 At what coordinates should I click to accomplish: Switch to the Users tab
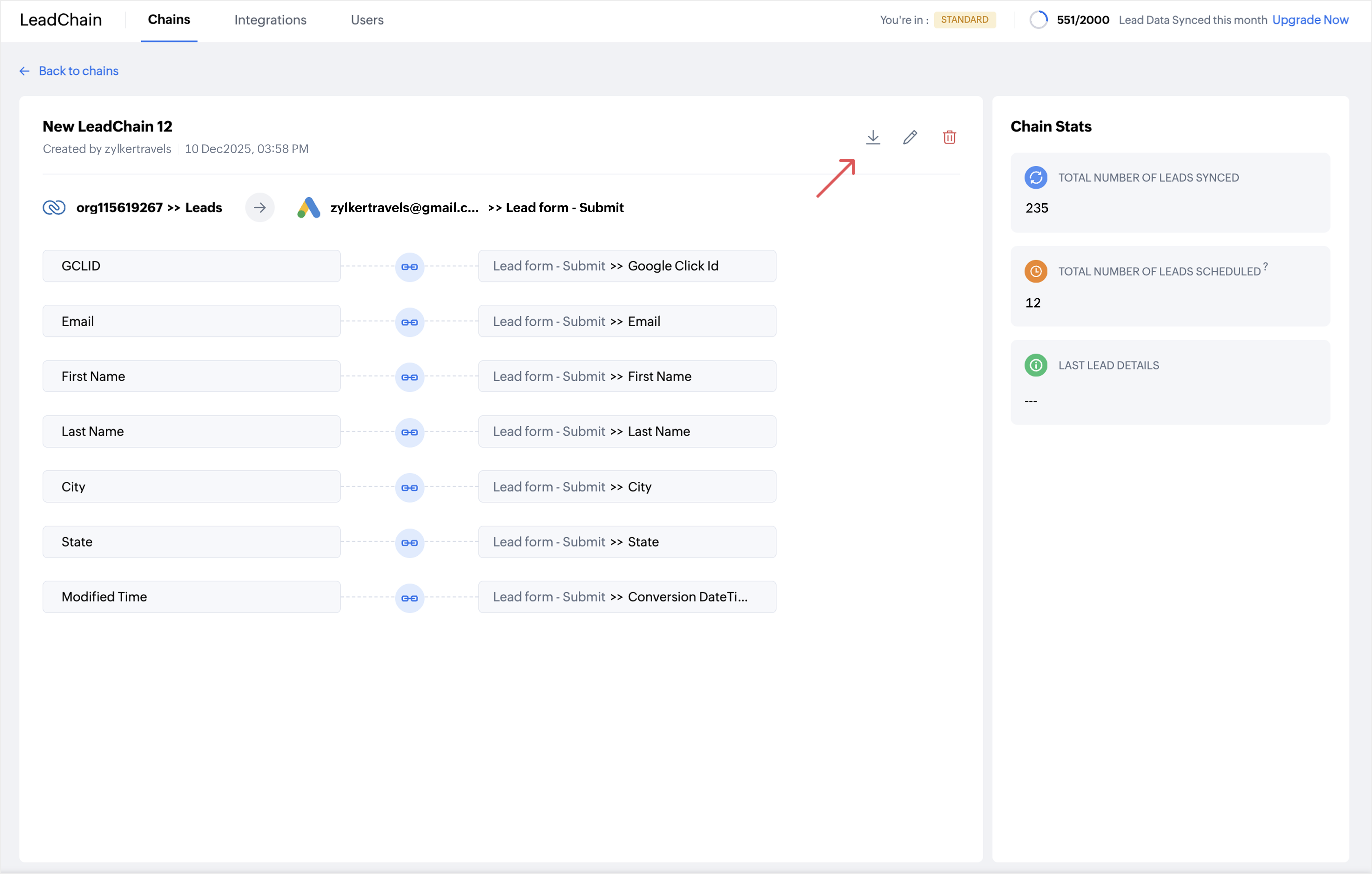tap(367, 20)
